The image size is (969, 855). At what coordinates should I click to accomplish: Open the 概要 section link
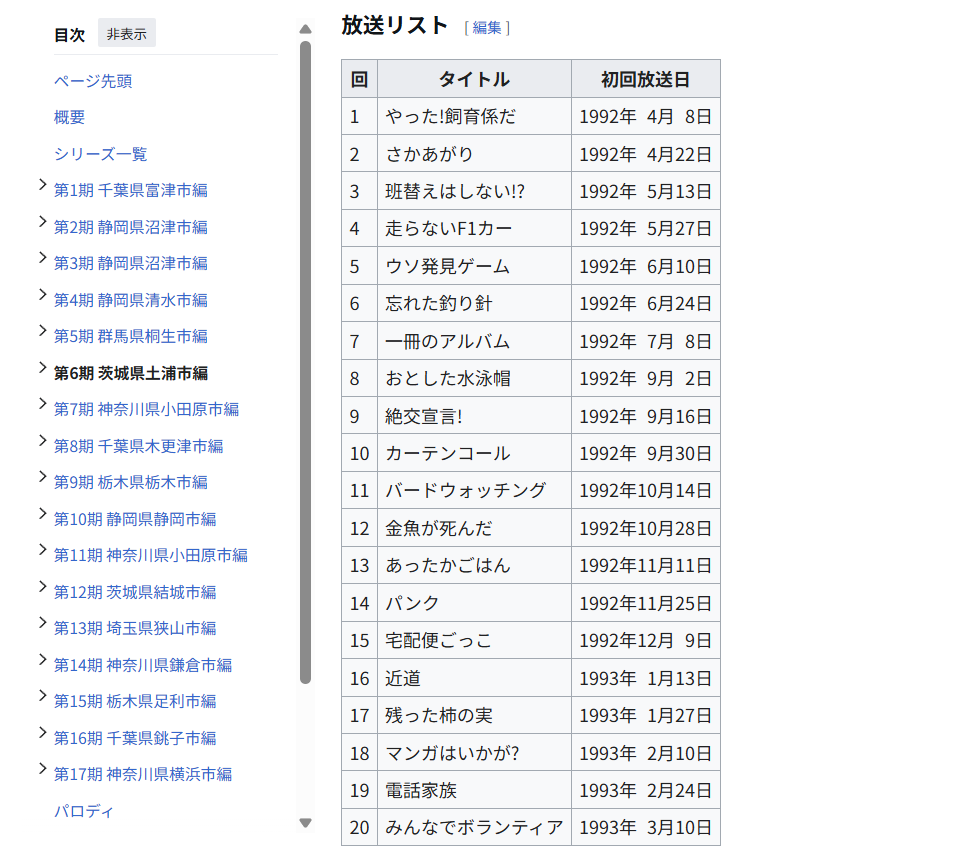click(x=70, y=117)
